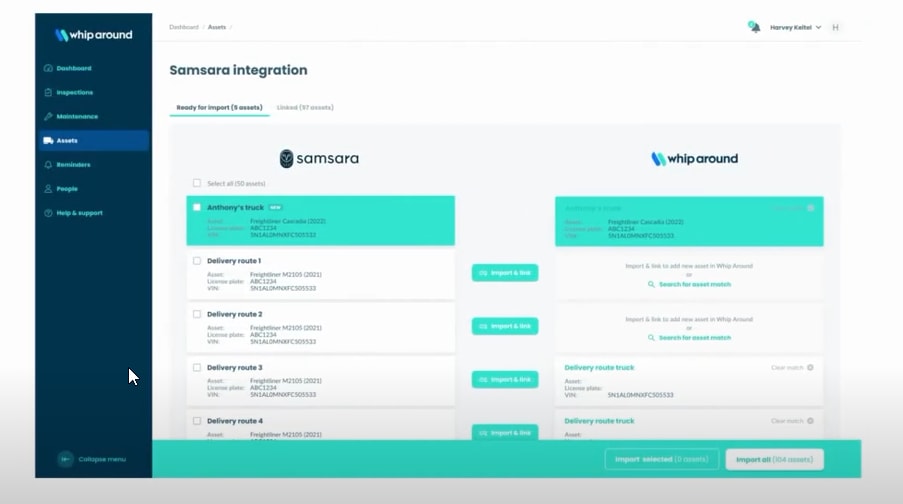The image size is (903, 504).
Task: Open Inspections in the sidebar menu
Action: point(74,92)
